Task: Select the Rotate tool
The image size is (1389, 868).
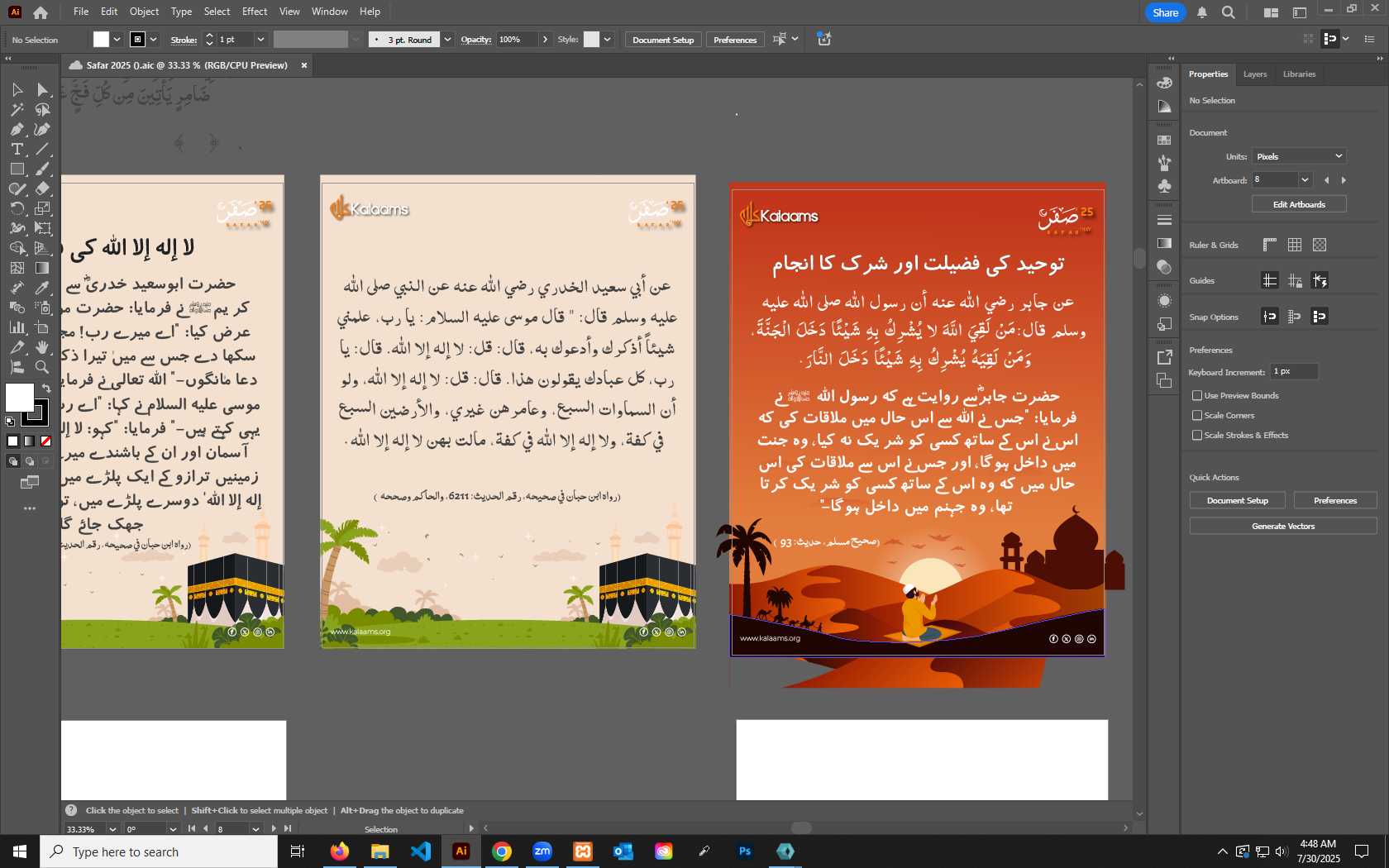Action: click(x=17, y=208)
